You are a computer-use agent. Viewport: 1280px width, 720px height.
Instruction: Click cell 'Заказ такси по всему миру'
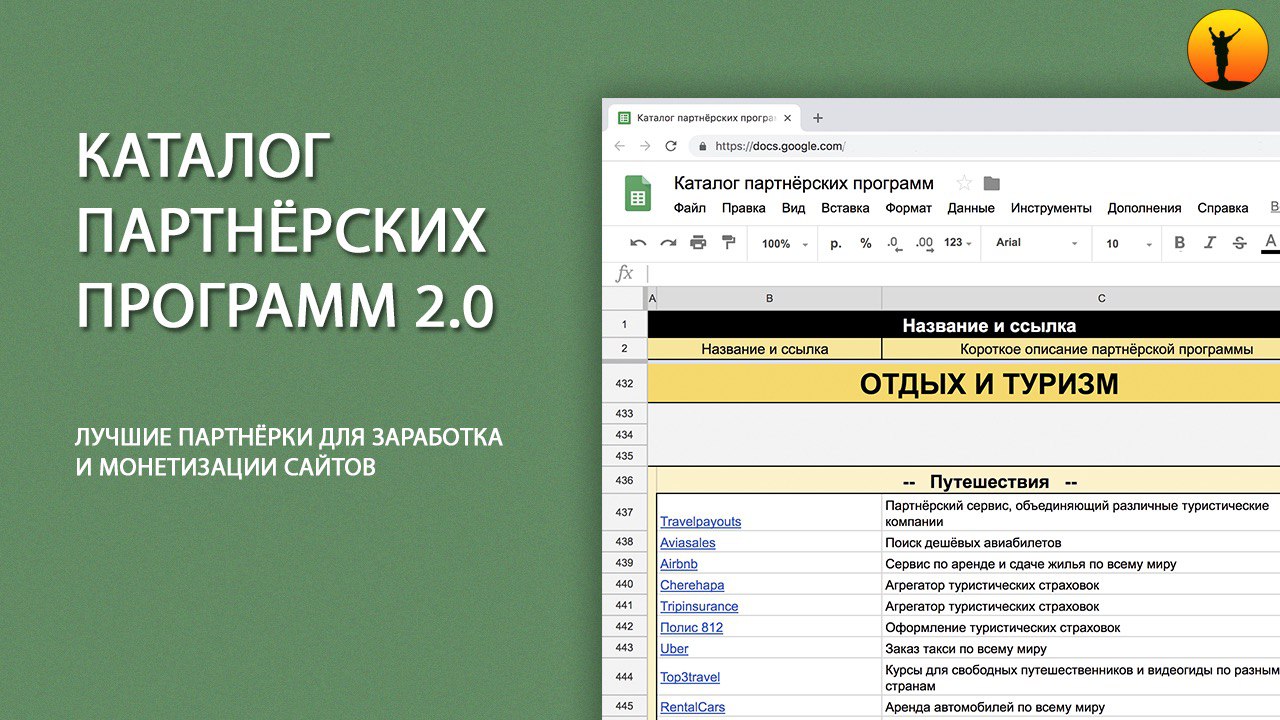[x=1081, y=649]
